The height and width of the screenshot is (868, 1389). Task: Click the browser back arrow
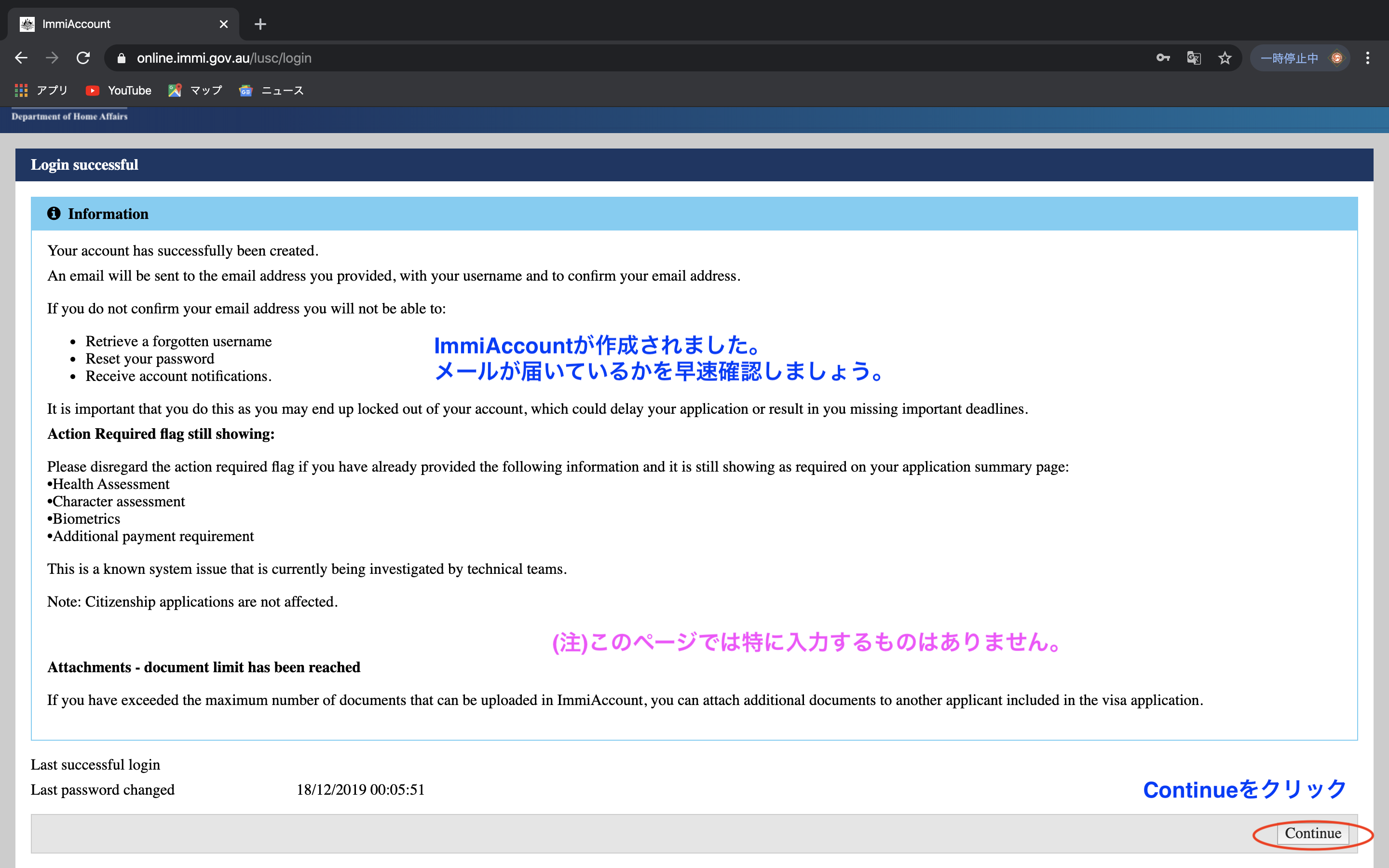point(21,58)
